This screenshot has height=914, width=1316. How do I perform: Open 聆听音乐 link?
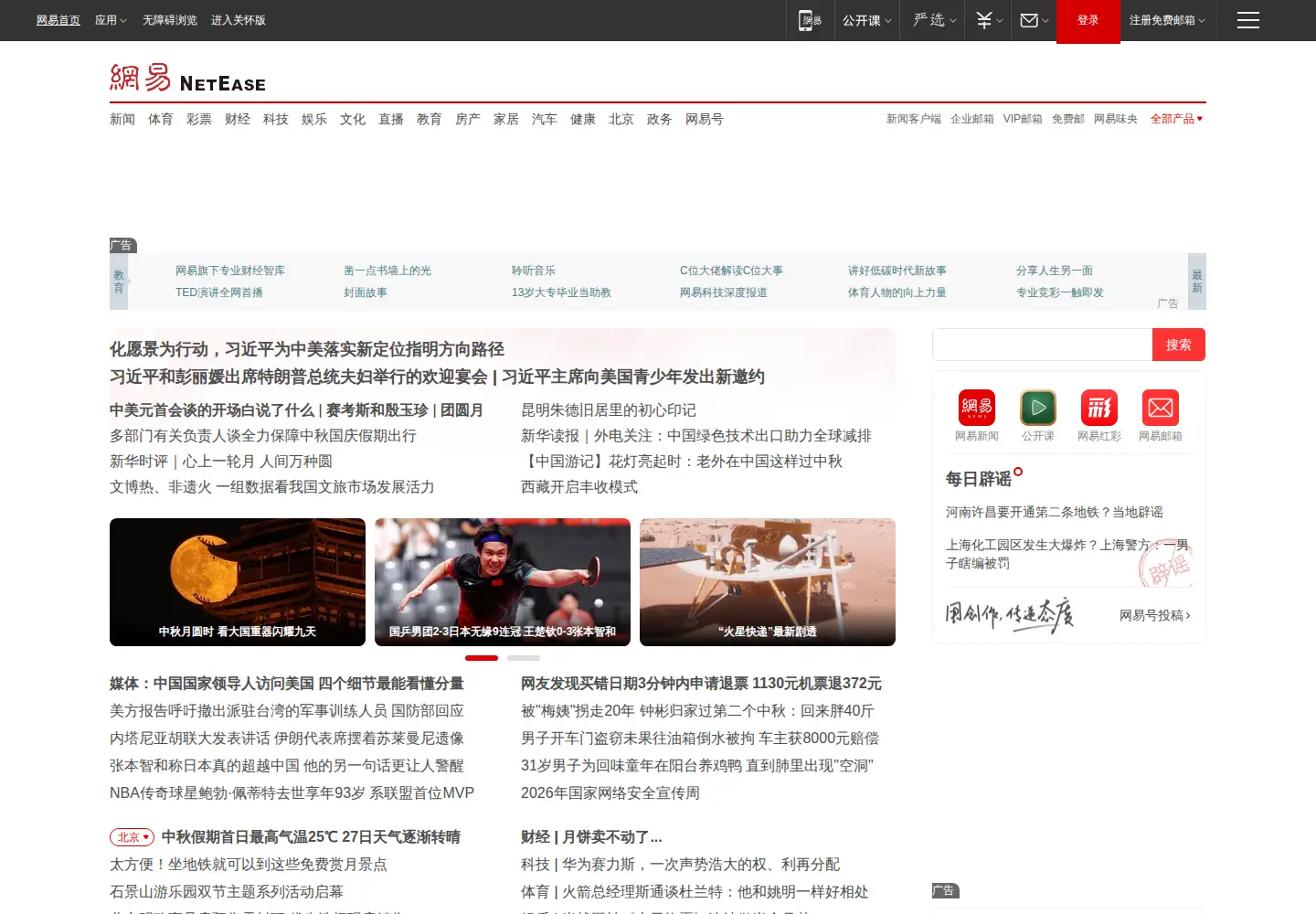[x=534, y=271]
